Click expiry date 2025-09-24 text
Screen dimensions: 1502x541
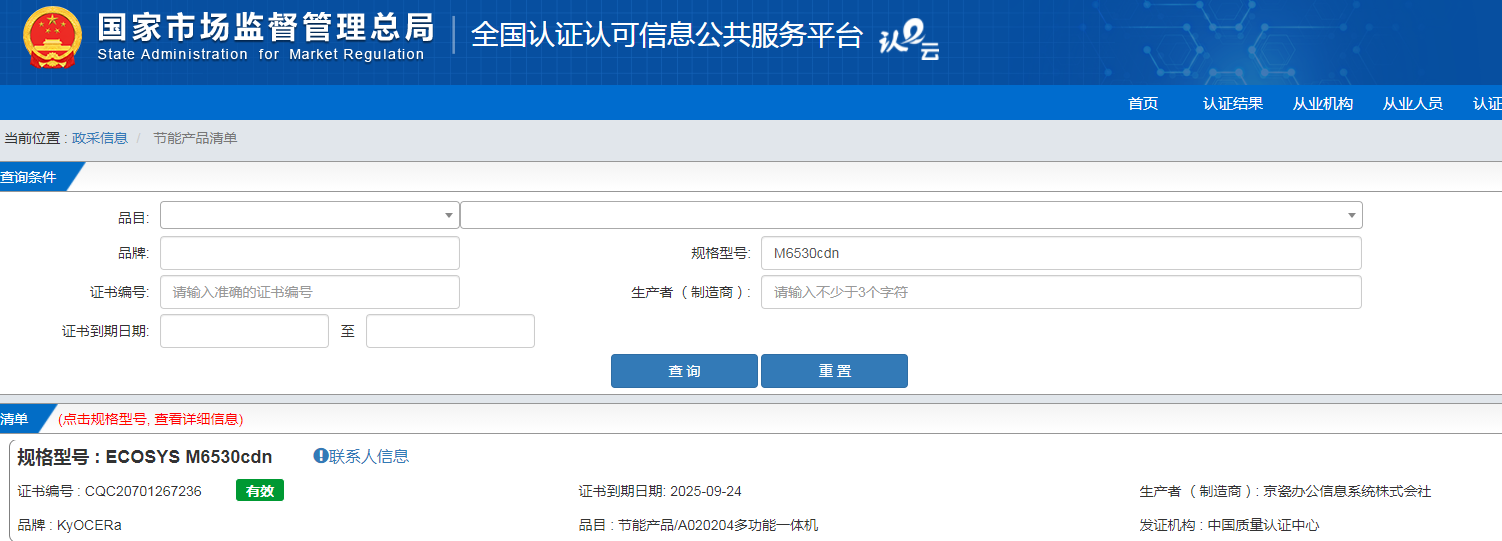coord(706,491)
